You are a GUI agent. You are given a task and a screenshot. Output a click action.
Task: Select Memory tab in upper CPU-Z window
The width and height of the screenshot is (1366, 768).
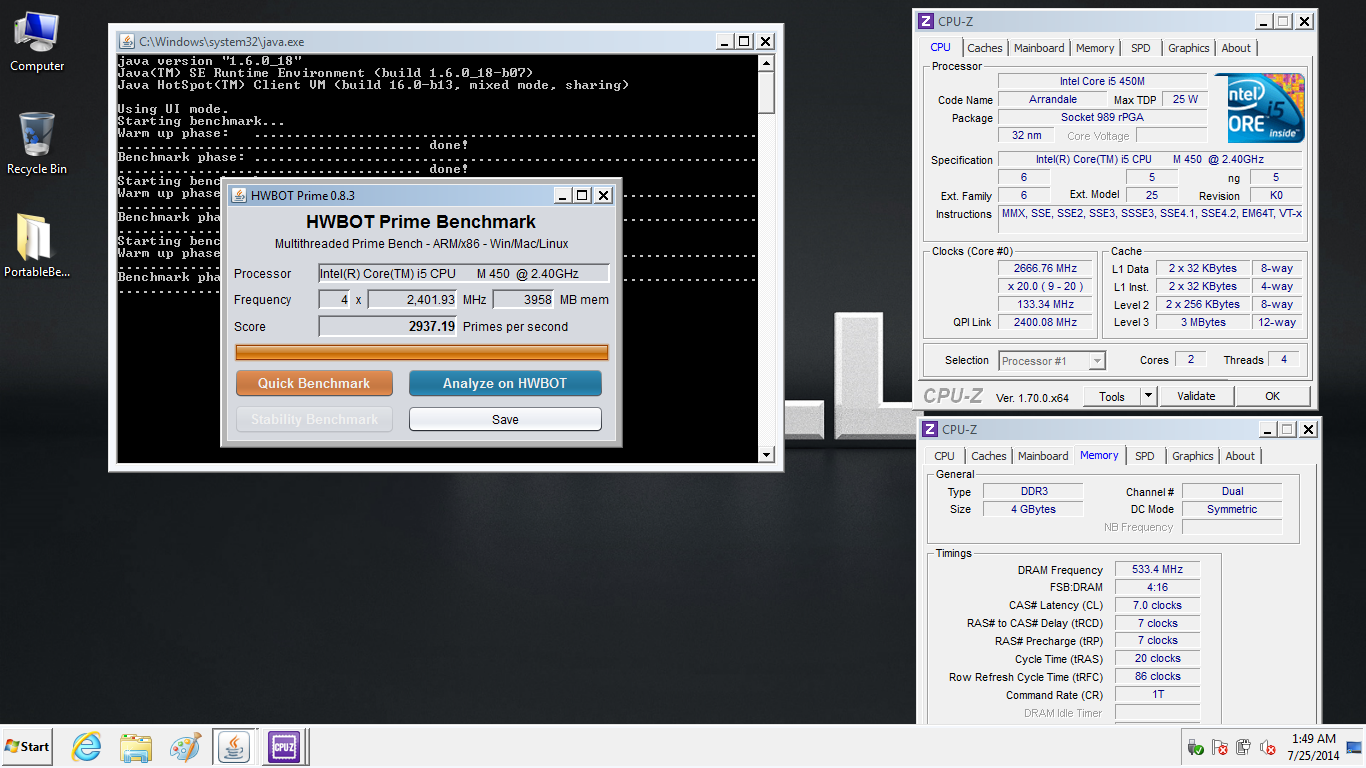(1095, 48)
